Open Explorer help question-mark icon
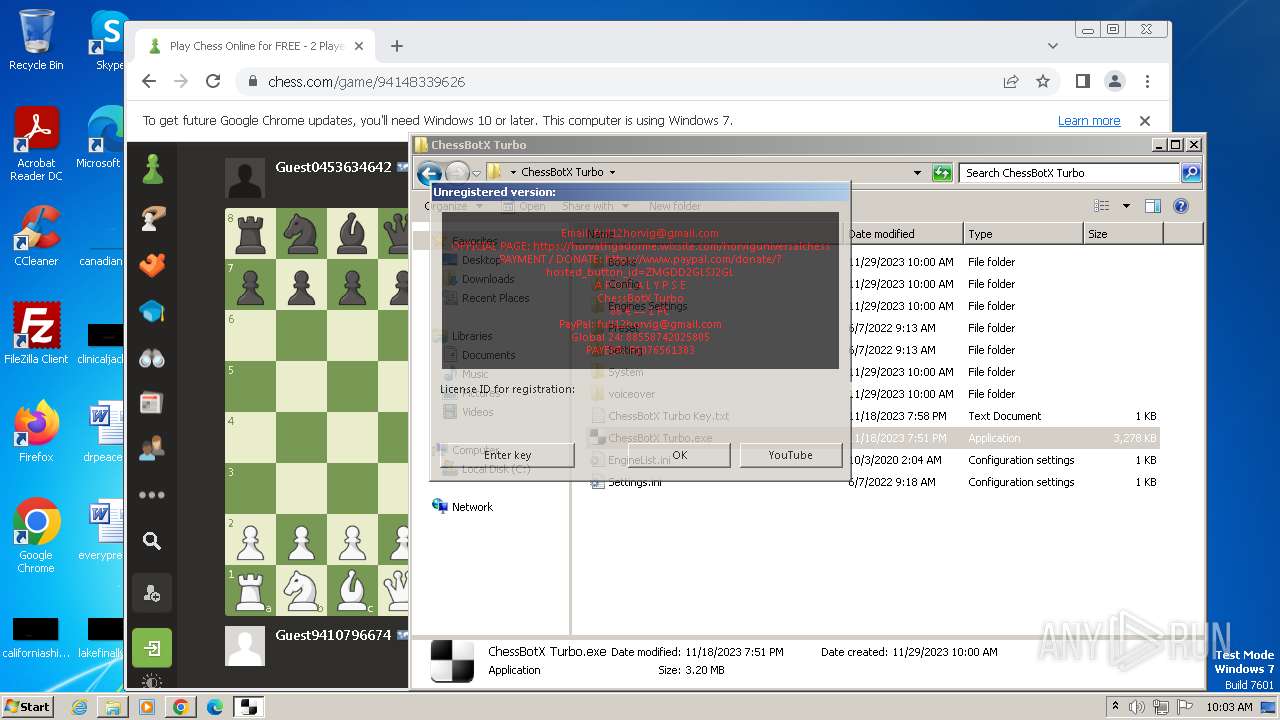The width and height of the screenshot is (1280, 720). tap(1181, 206)
